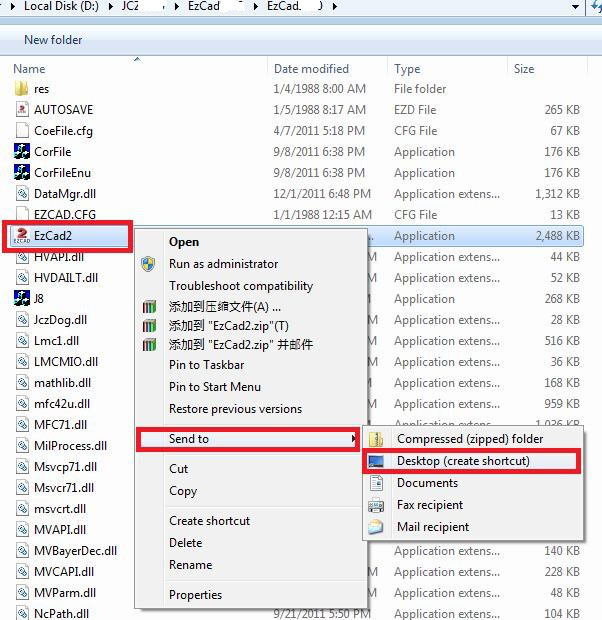The height and width of the screenshot is (620, 602).
Task: Click the msvcrt.dll file name
Action: tap(60, 509)
